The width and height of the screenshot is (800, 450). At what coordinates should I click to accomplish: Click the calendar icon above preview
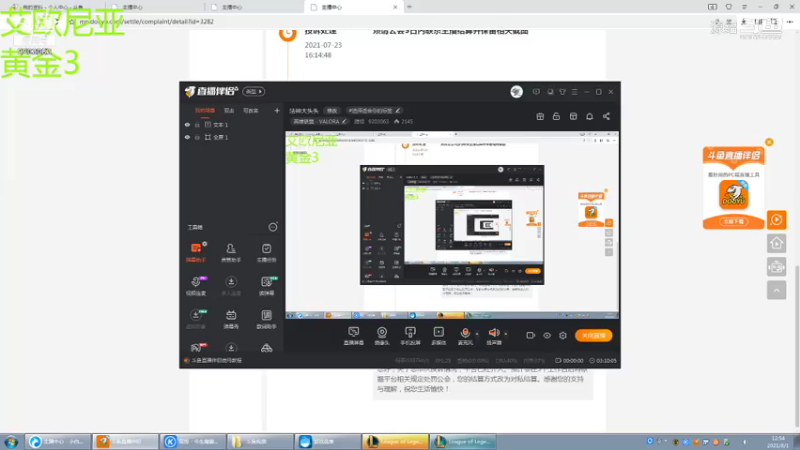coord(573,116)
